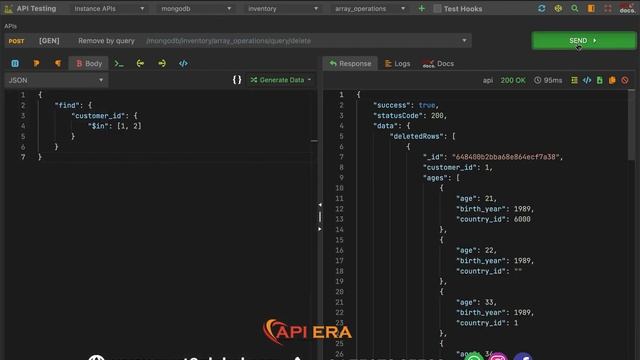The height and width of the screenshot is (360, 640).
Task: Click the green plus add icon
Action: click(422, 8)
